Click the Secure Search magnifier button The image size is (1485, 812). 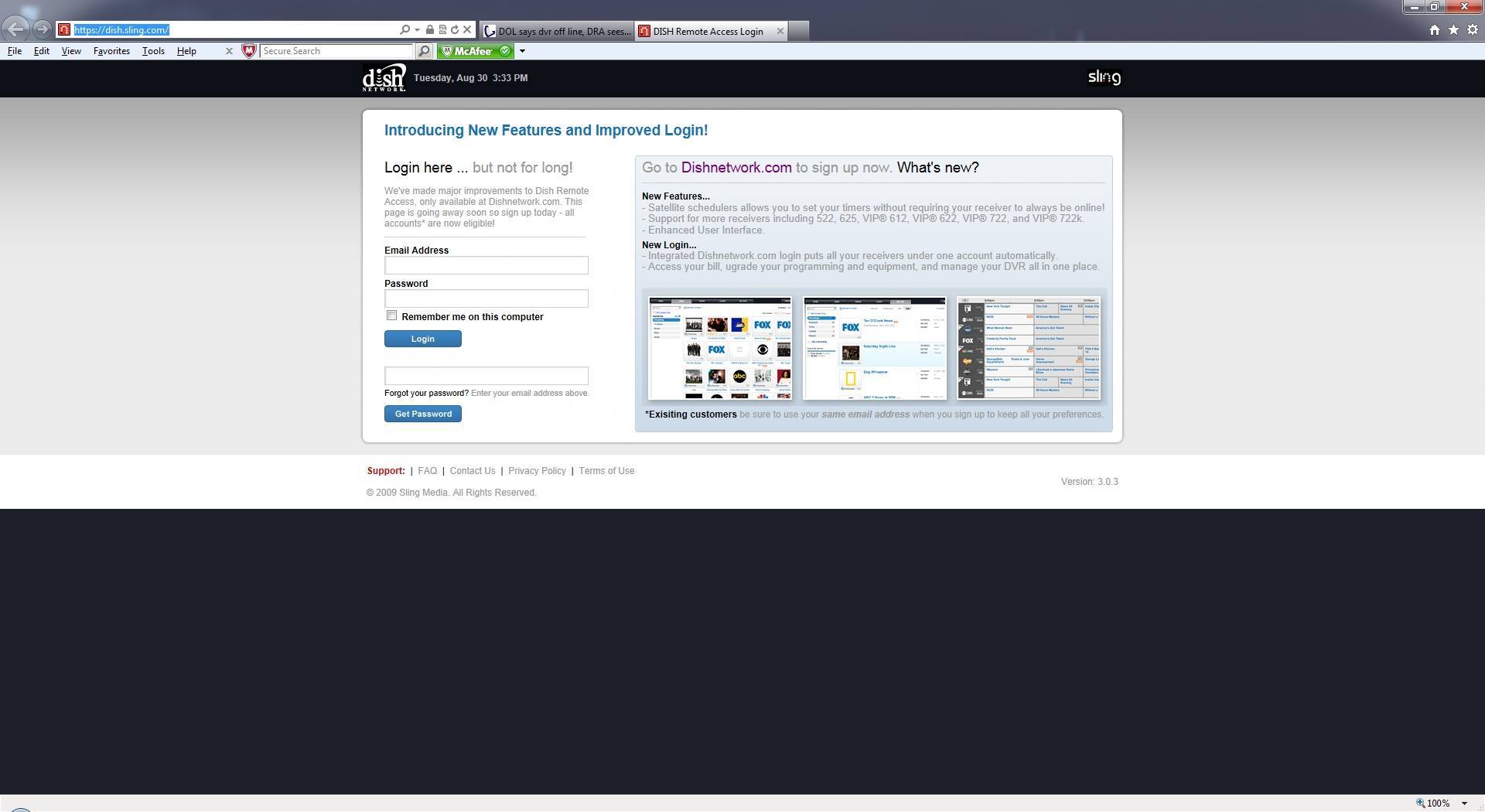[x=424, y=51]
